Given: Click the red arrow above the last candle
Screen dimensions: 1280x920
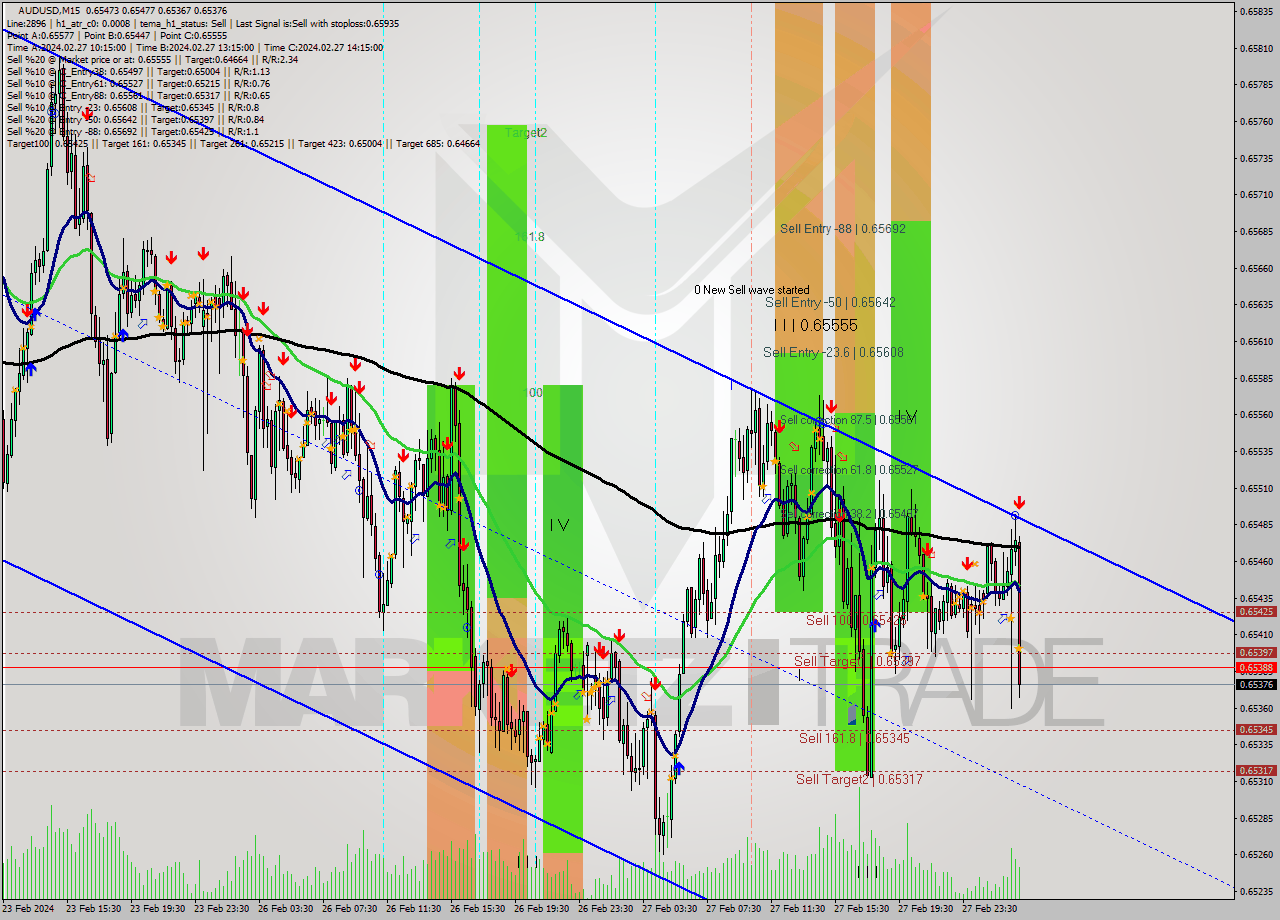Looking at the screenshot, I should pos(1019,502).
